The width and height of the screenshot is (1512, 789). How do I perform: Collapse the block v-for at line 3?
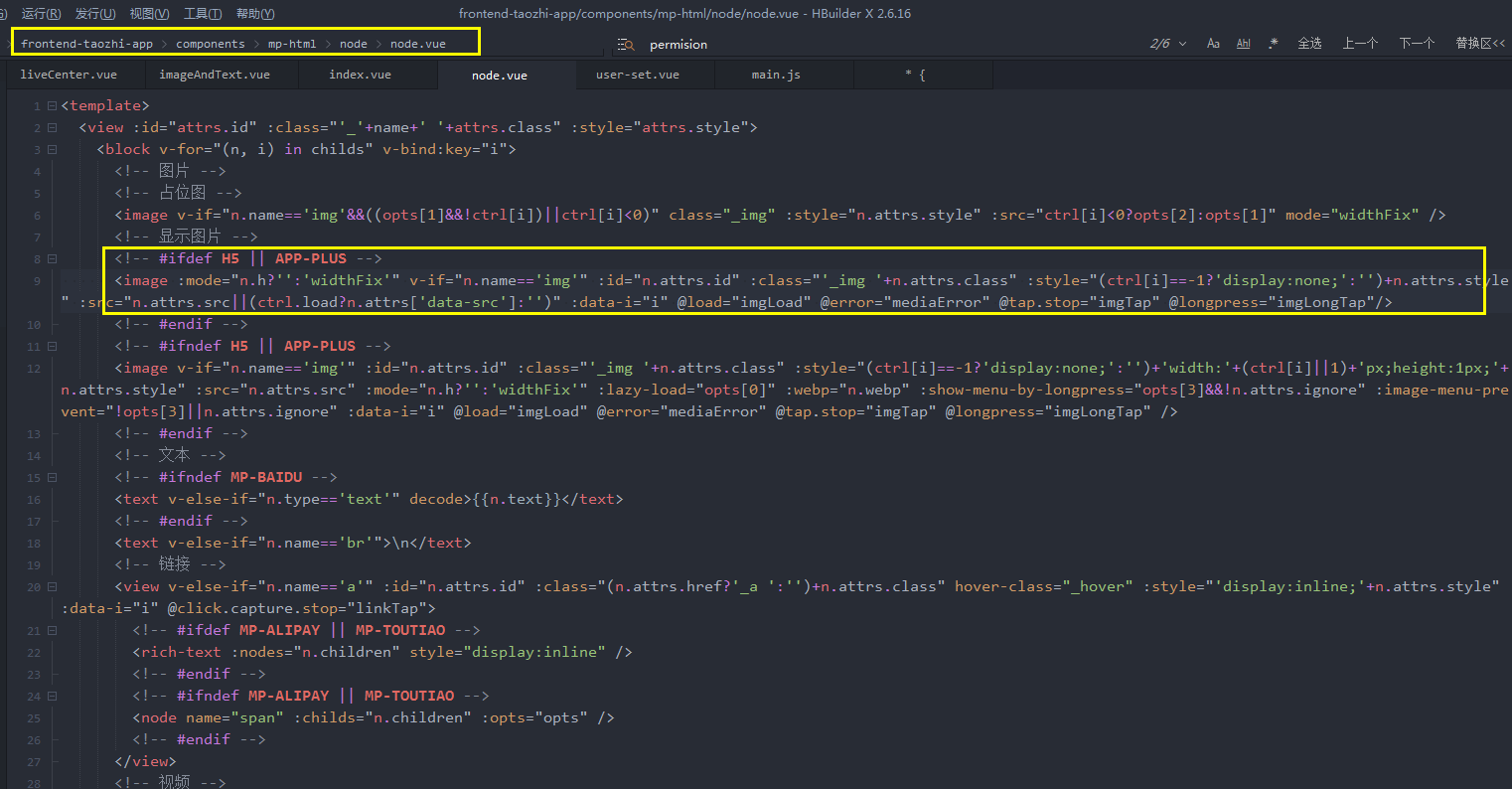(x=52, y=149)
